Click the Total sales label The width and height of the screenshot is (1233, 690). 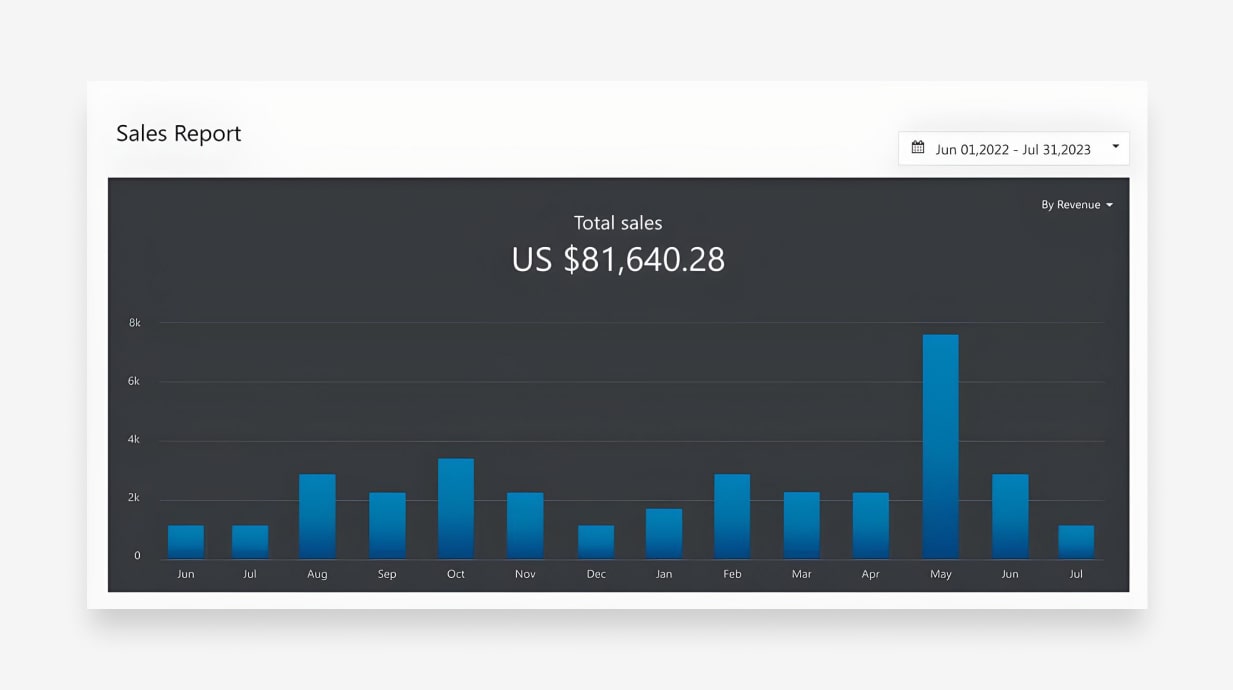click(618, 223)
